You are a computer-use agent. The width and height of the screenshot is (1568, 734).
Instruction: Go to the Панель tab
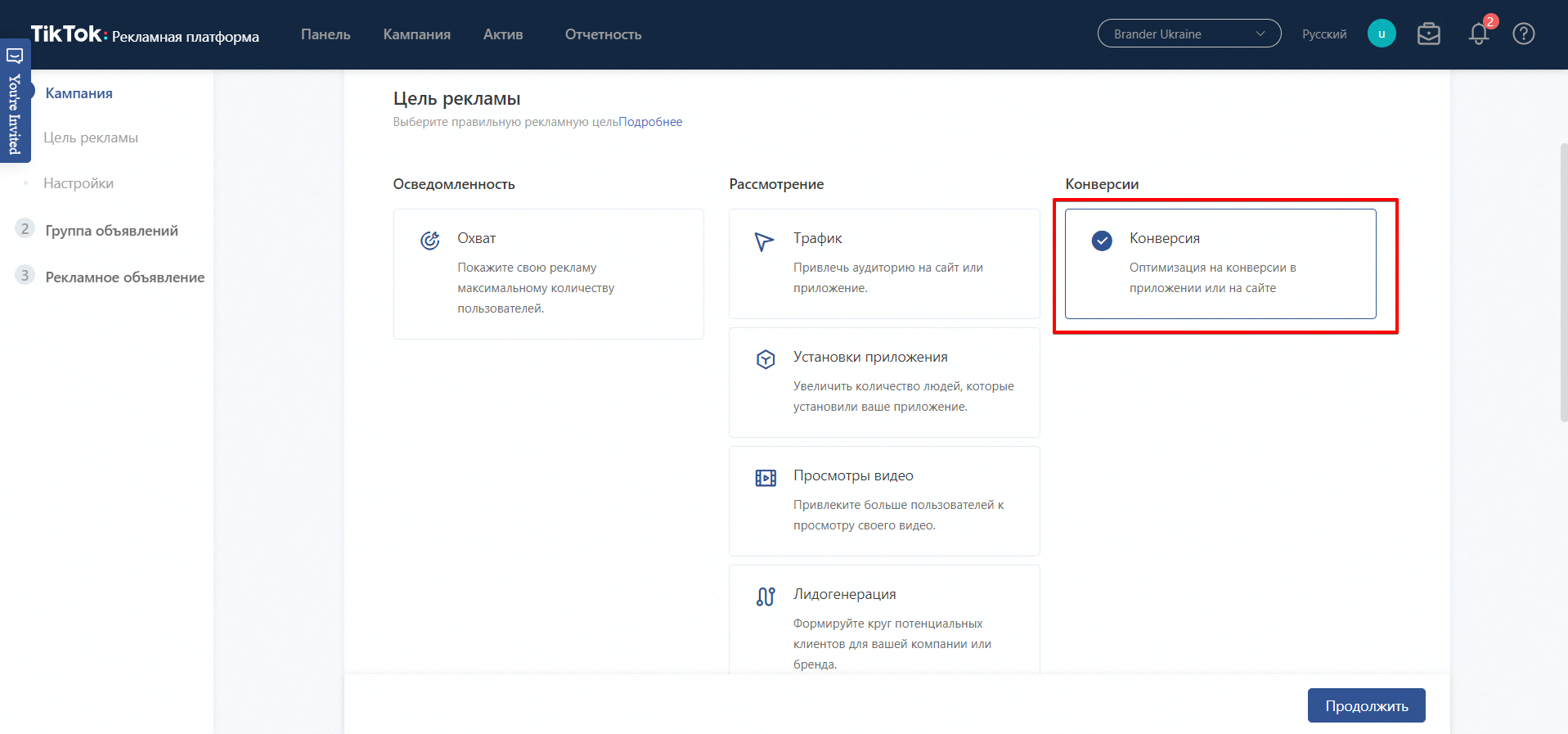326,34
